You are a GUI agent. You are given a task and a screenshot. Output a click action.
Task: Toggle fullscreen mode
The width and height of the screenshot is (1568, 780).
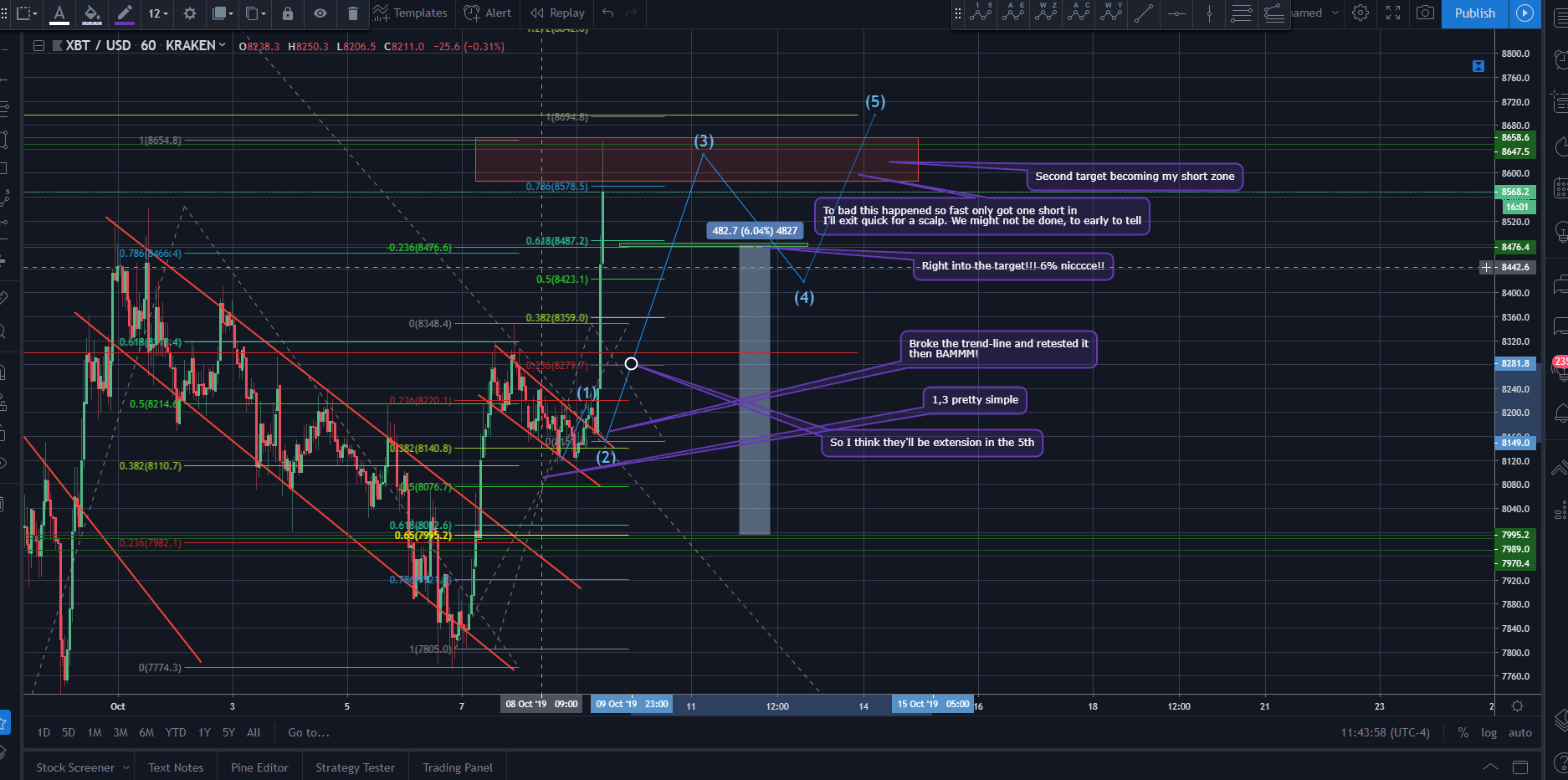click(x=1393, y=13)
